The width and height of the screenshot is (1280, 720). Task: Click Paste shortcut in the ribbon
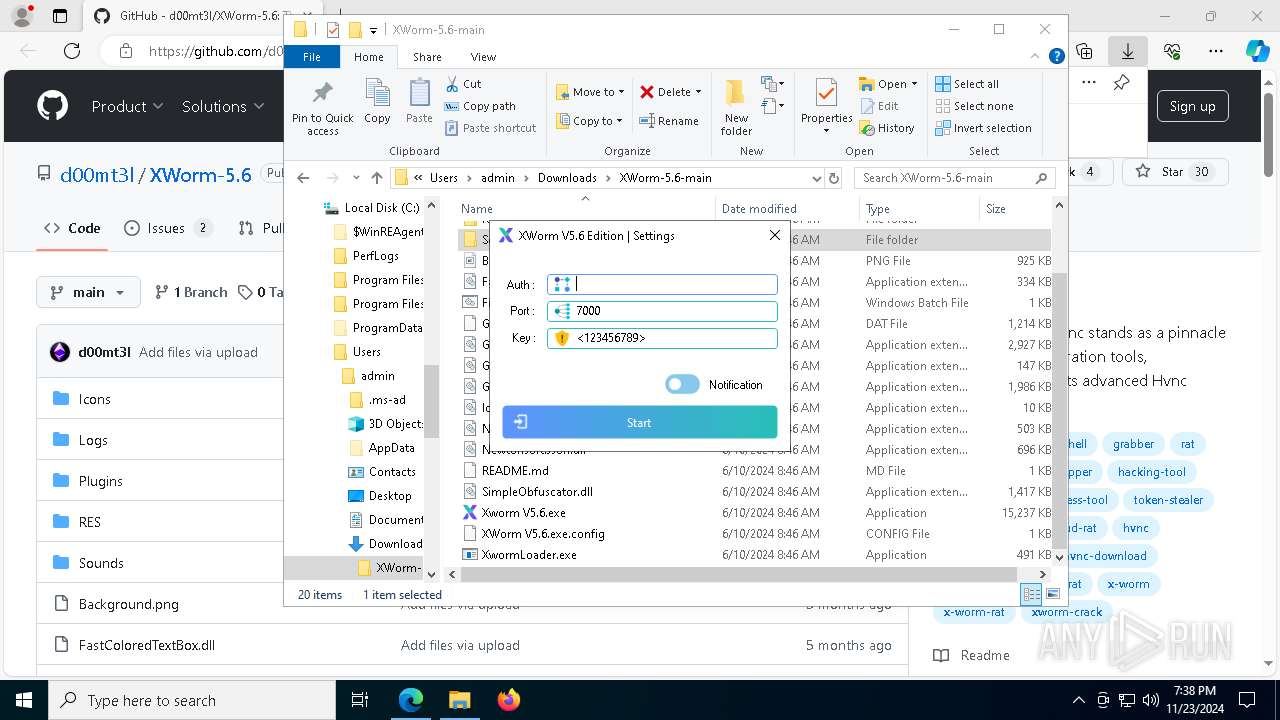491,128
